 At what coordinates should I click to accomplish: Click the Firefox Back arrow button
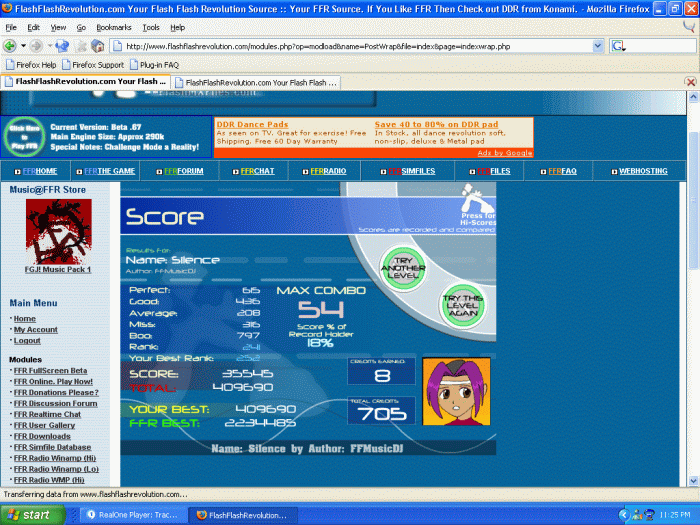pyautogui.click(x=10, y=46)
